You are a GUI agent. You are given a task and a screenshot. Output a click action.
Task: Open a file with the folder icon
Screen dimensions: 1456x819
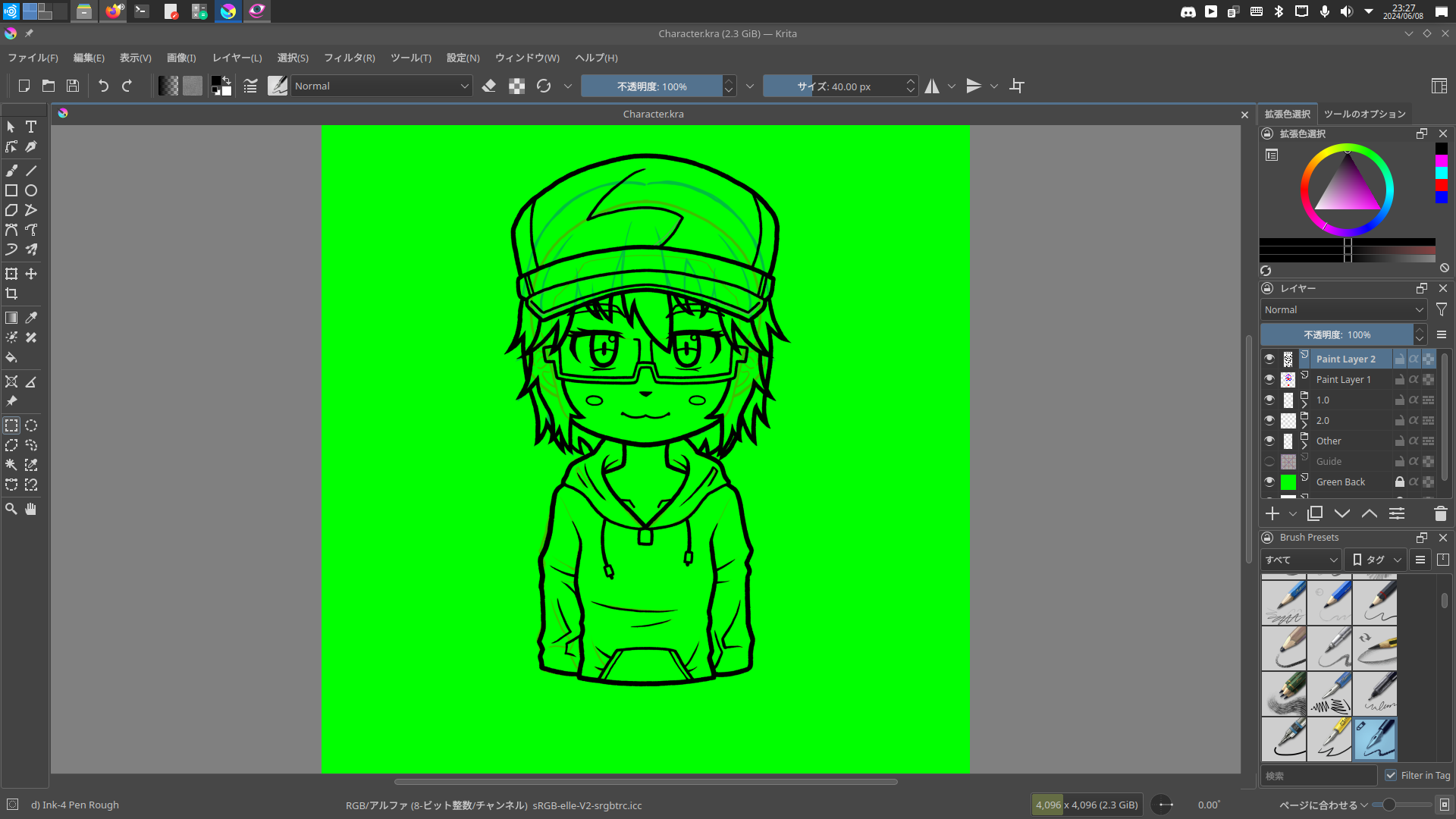48,86
